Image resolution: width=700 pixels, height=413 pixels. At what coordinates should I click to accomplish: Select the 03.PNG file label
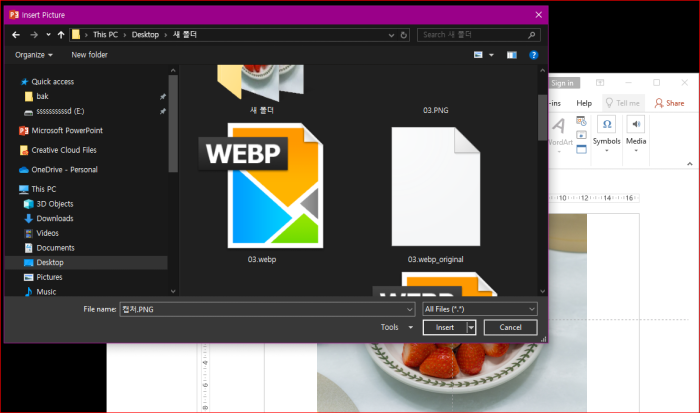436,110
